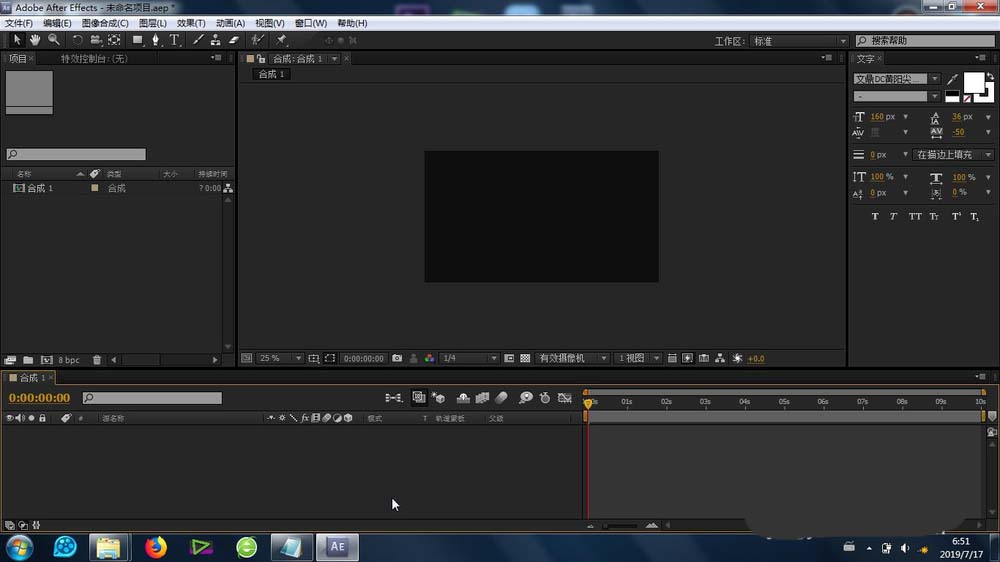Click the white fill color swatch
The width and height of the screenshot is (1000, 562).
(973, 82)
